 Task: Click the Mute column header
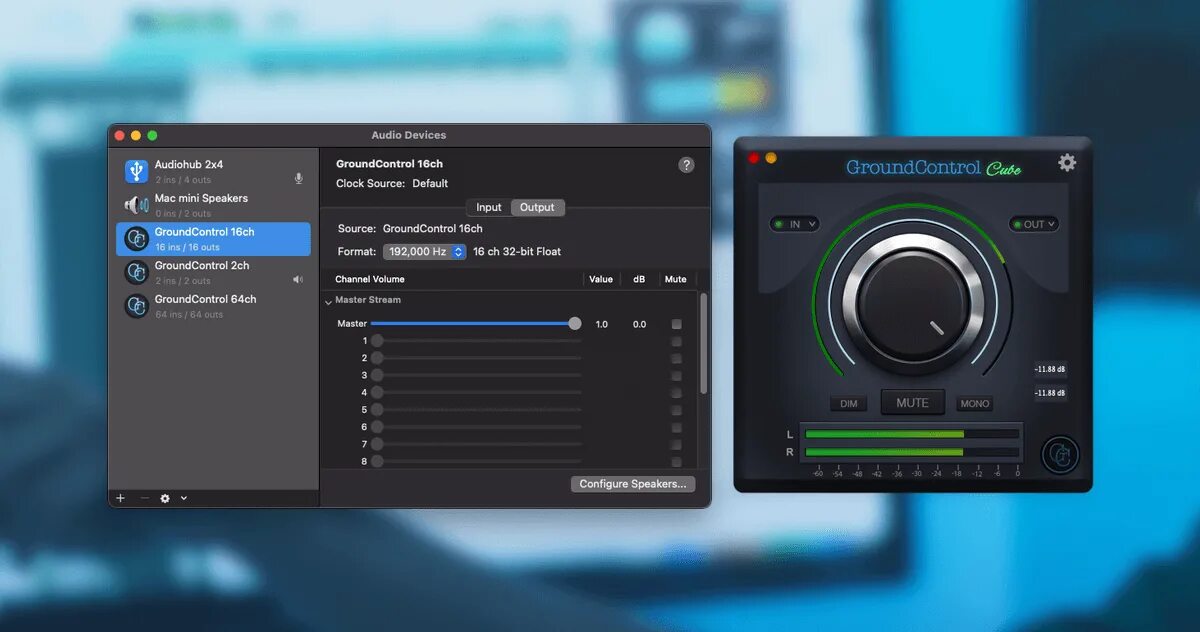pyautogui.click(x=676, y=279)
